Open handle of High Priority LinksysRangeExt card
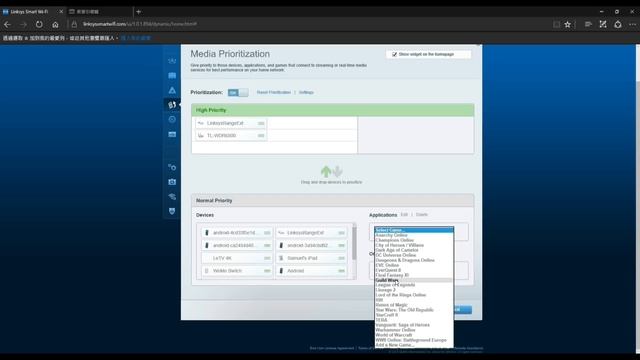 (261, 123)
